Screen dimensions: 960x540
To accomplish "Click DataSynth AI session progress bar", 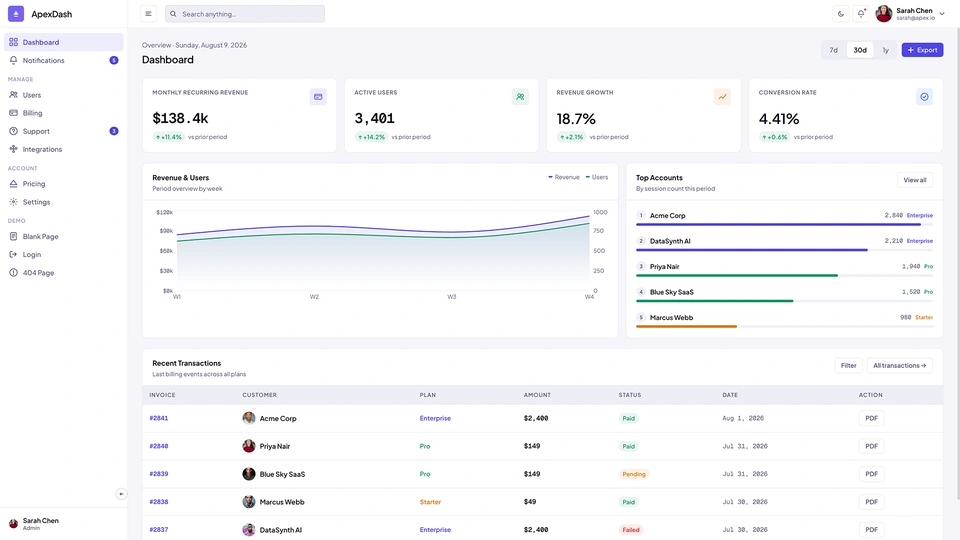I will tap(784, 250).
